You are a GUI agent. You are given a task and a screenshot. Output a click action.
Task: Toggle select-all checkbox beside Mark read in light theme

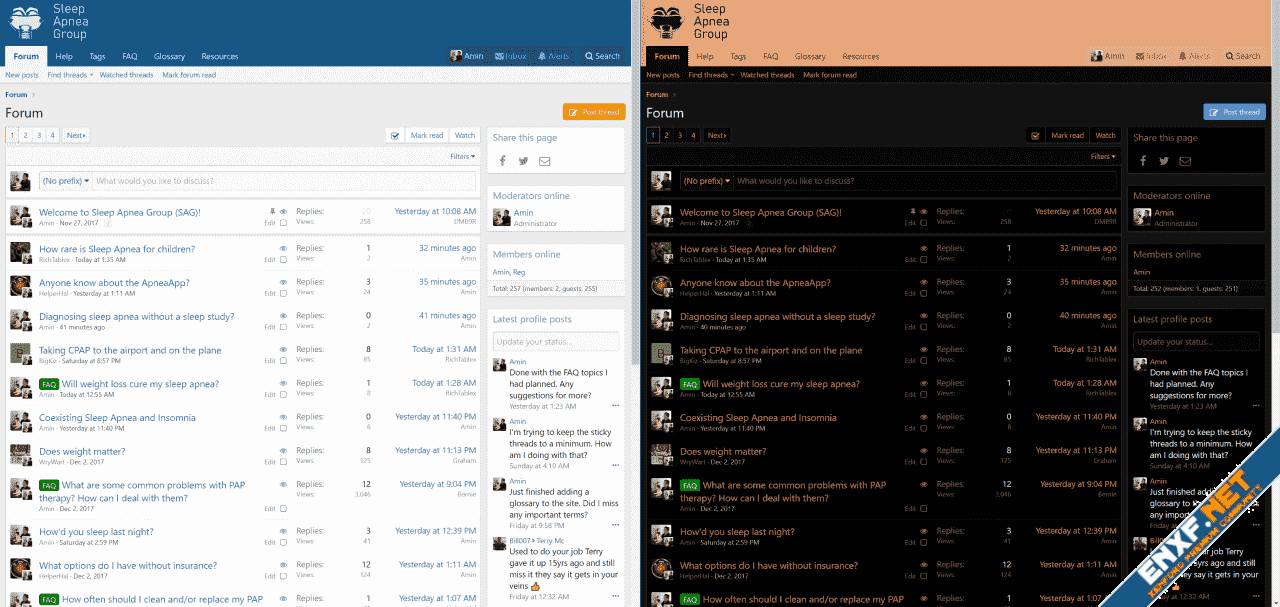click(395, 135)
